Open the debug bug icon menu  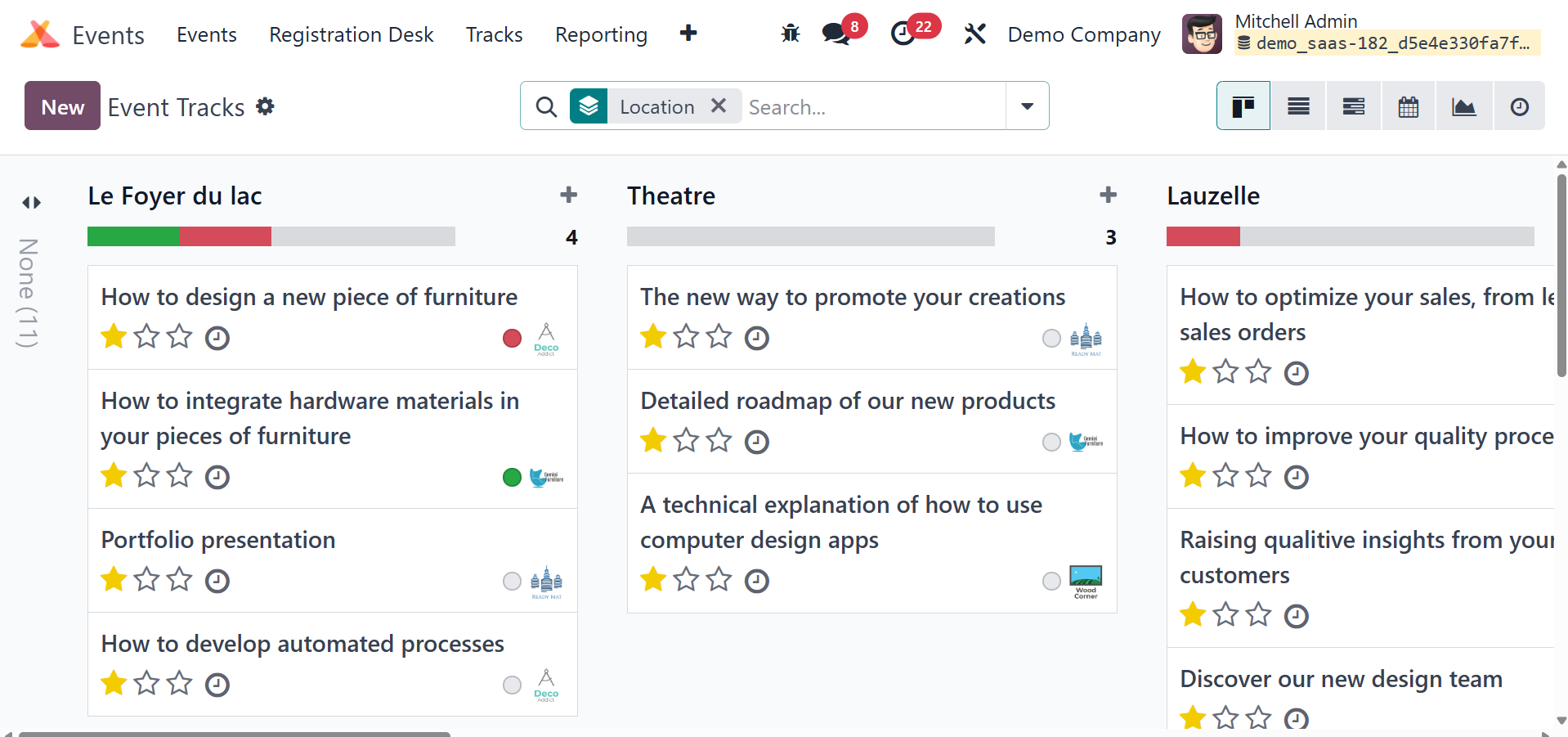click(x=790, y=34)
